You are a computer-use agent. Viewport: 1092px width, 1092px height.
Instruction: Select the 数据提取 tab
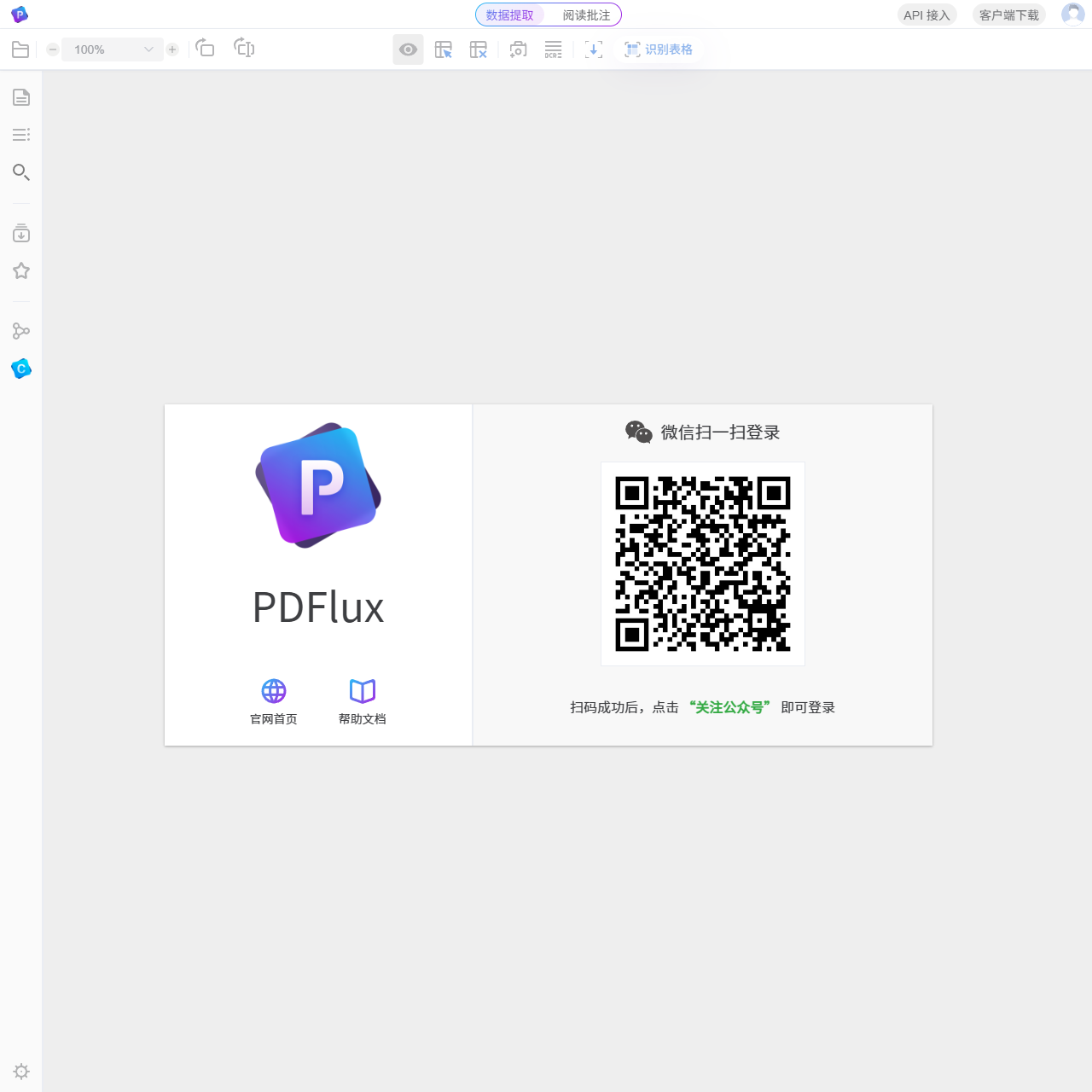pos(508,15)
